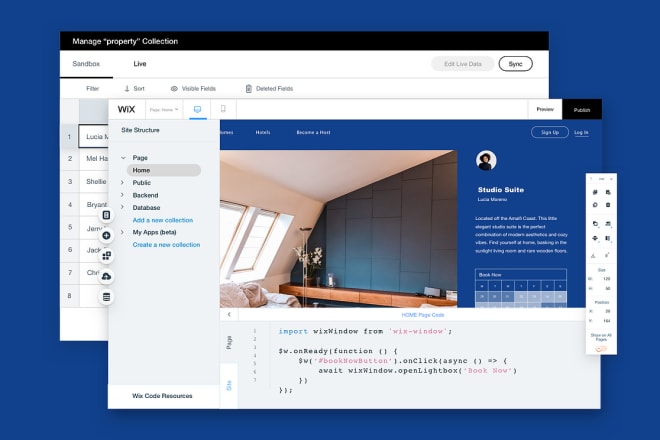The height and width of the screenshot is (440, 660).
Task: Open Hotels in site navigation
Action: 263,132
